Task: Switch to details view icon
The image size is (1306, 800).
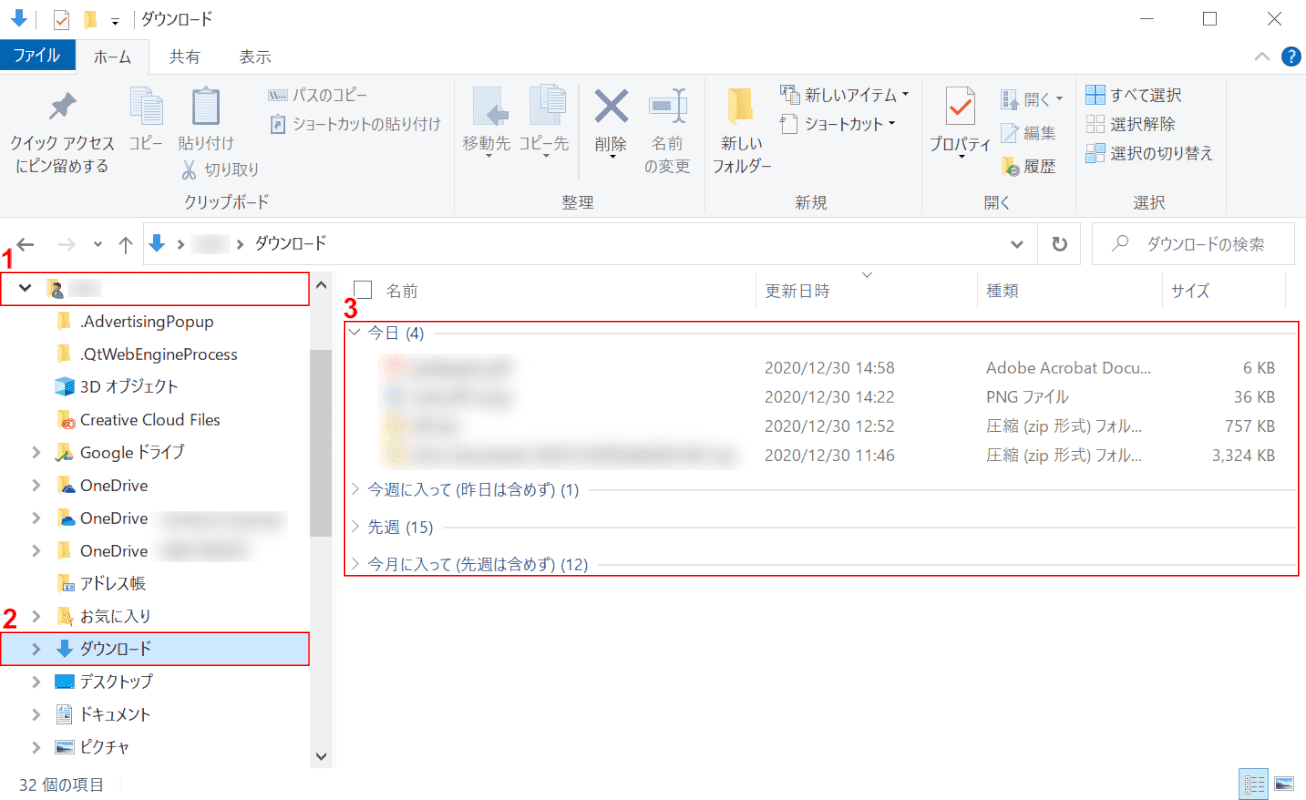Action: pyautogui.click(x=1256, y=784)
